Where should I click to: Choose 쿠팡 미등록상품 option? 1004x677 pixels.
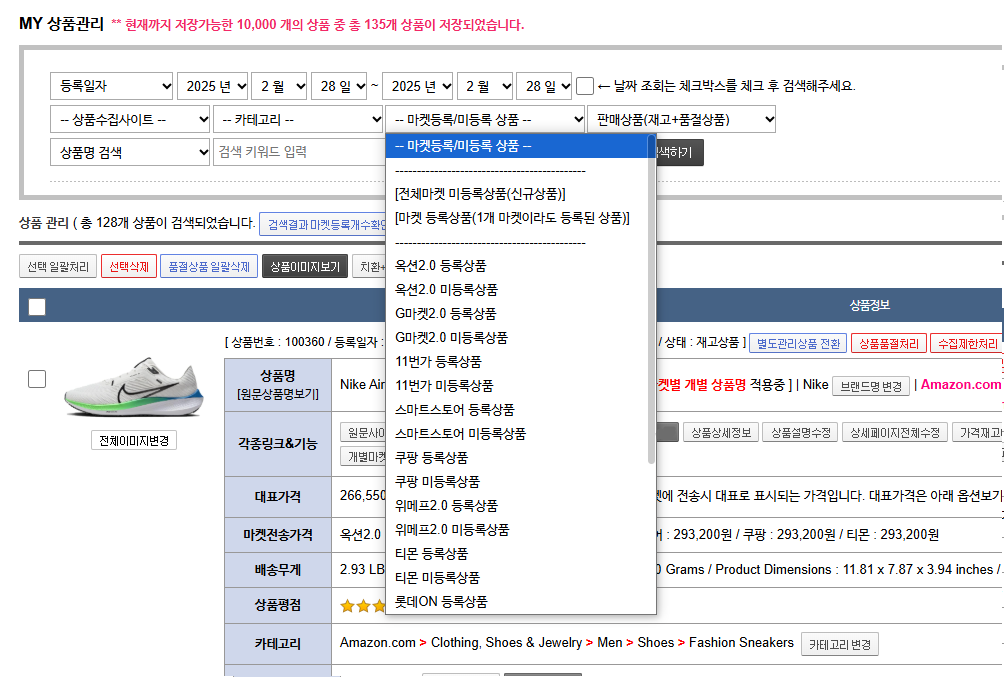tap(437, 482)
